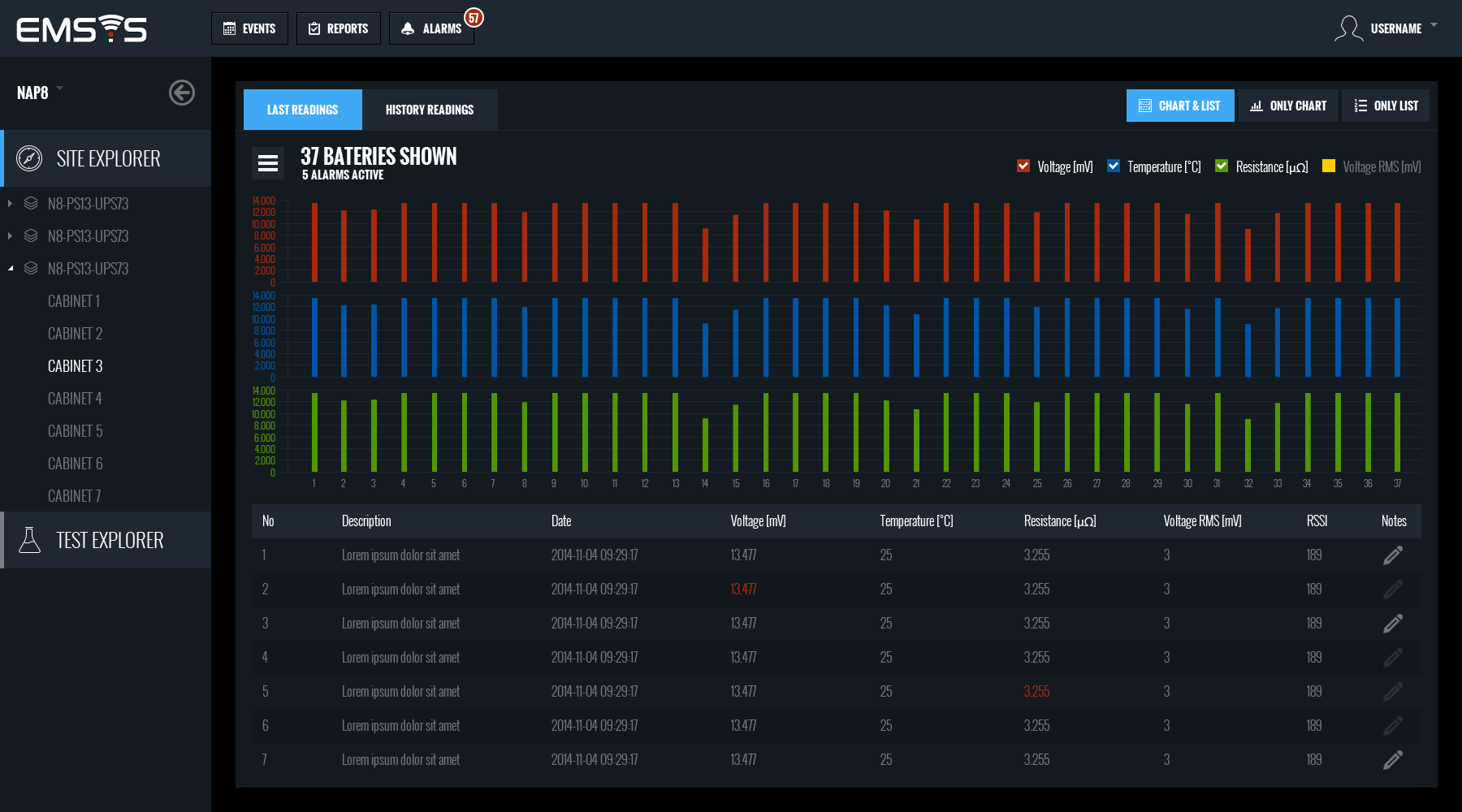Collapse sidebar with the back arrow icon
Screen dimensions: 1462x812
pos(182,93)
